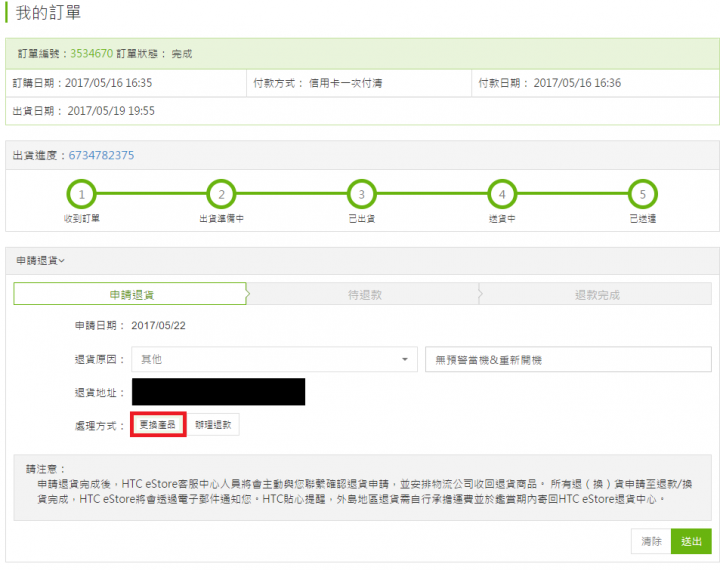The image size is (720, 570).
Task: Click the 清除 button
Action: pyautogui.click(x=651, y=541)
